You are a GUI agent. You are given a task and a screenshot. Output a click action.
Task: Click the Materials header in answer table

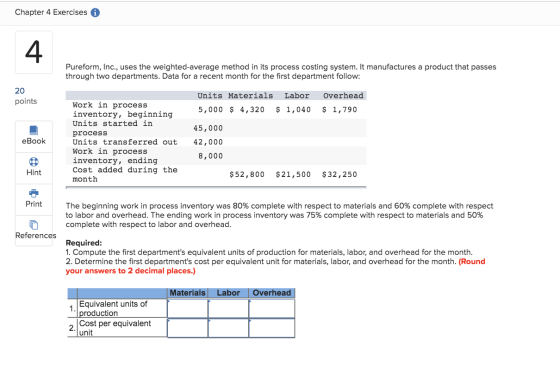(x=188, y=293)
